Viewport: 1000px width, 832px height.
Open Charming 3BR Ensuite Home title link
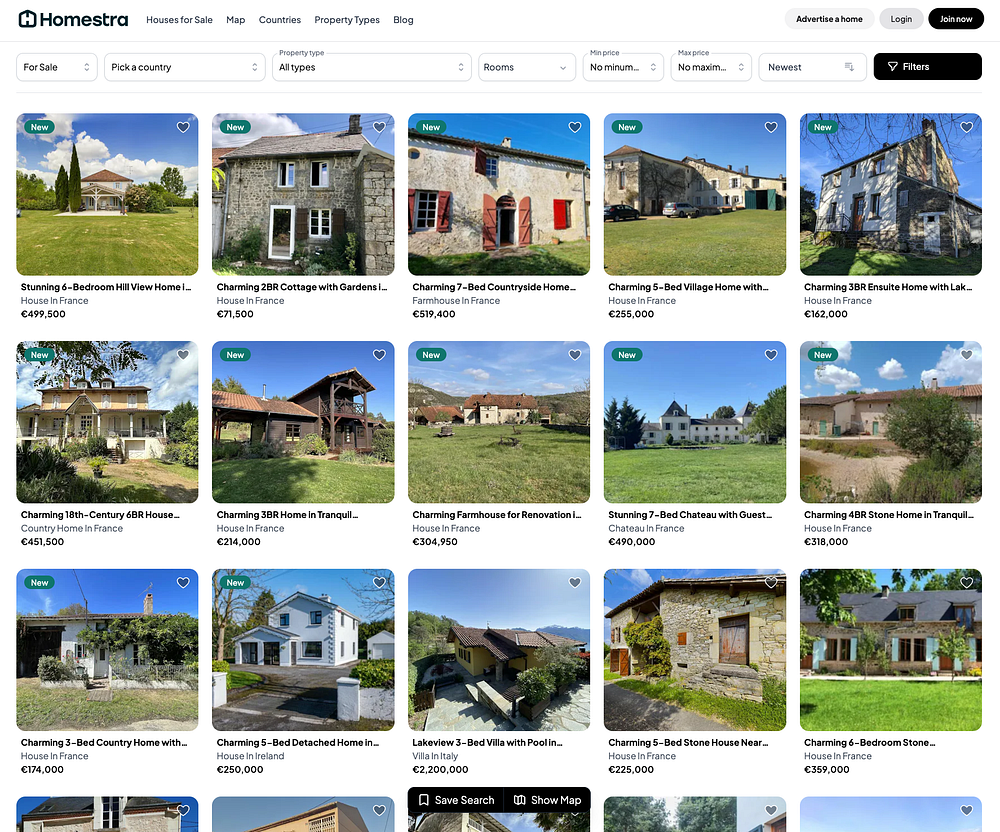(x=888, y=287)
